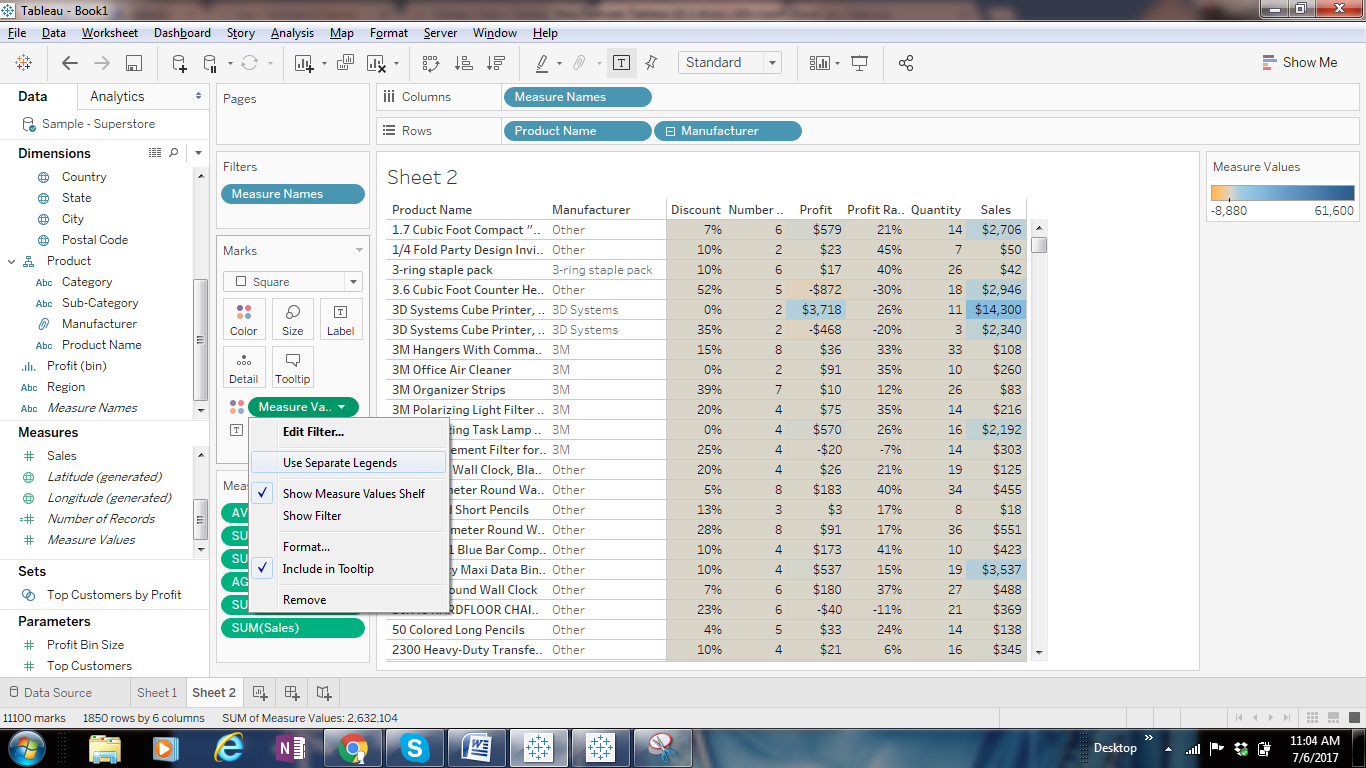Select Edit Filter in context menu
Viewport: 1366px width, 768px height.
coord(349,432)
